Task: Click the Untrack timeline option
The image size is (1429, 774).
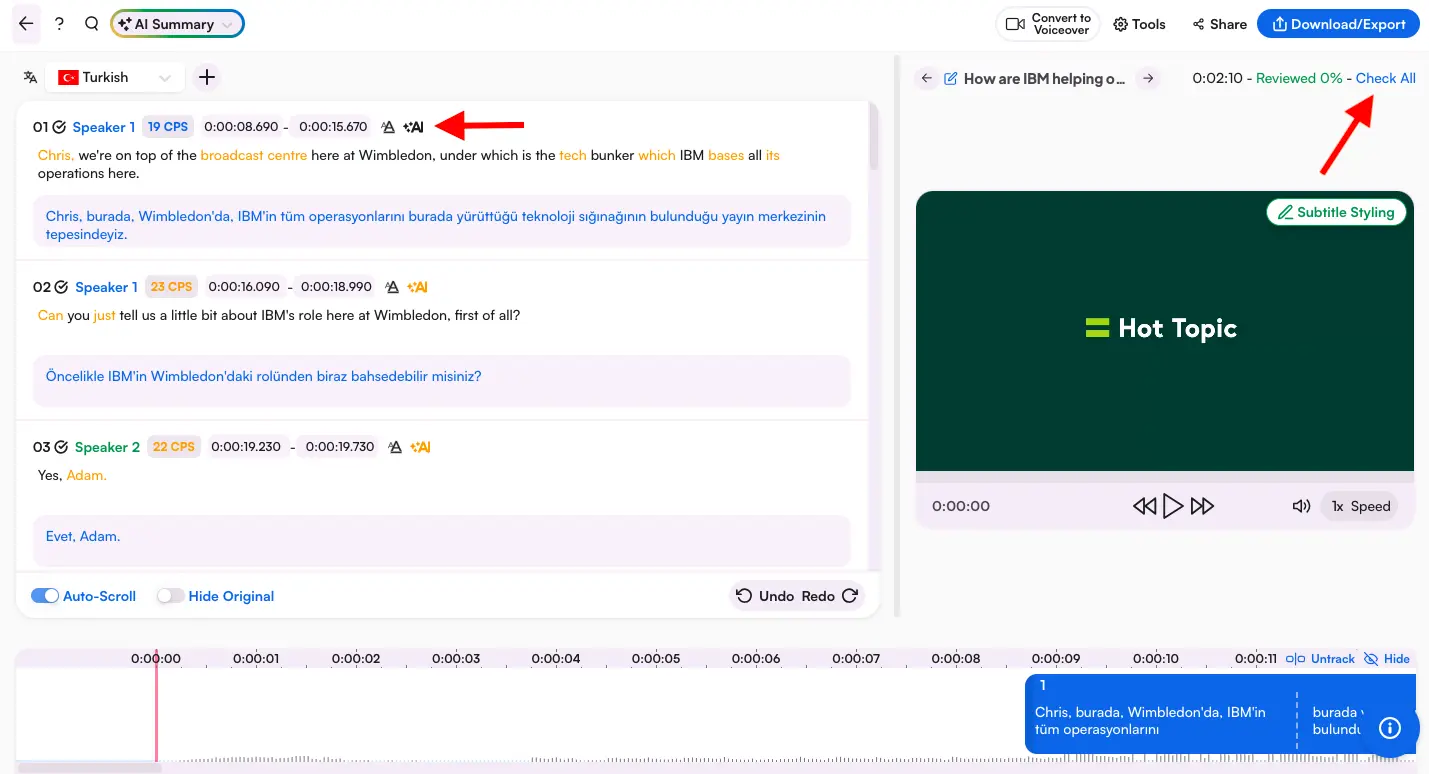Action: point(1320,659)
